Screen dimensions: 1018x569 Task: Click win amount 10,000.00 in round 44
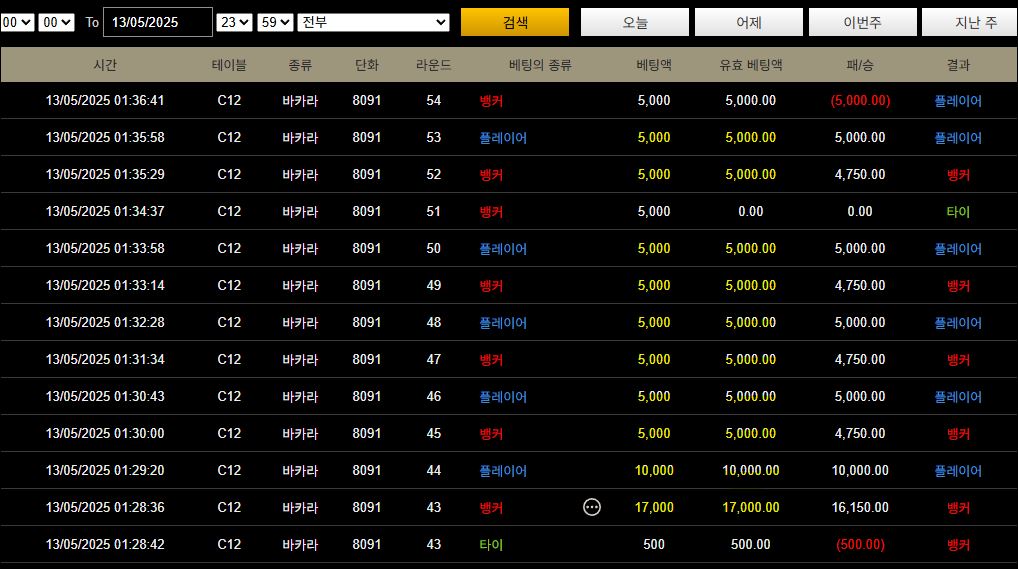click(860, 470)
